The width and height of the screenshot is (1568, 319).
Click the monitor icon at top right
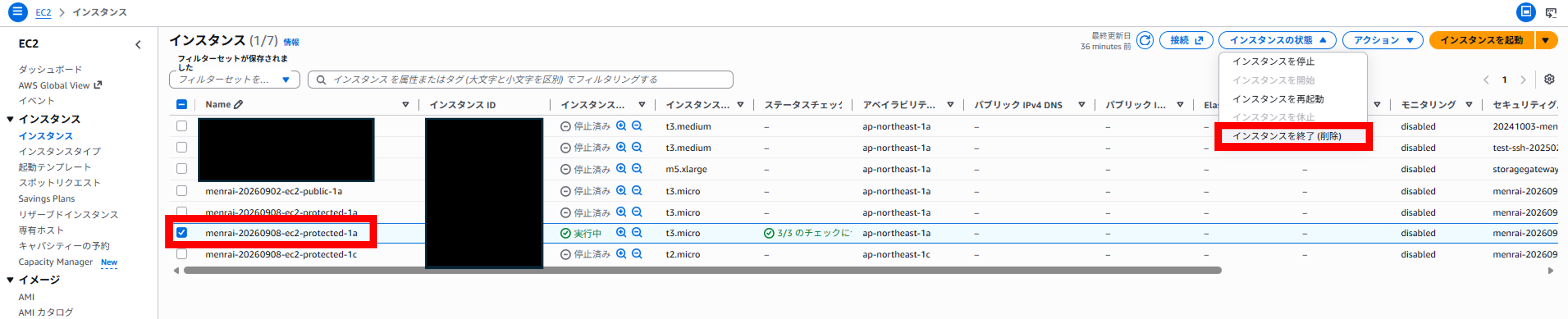1550,12
